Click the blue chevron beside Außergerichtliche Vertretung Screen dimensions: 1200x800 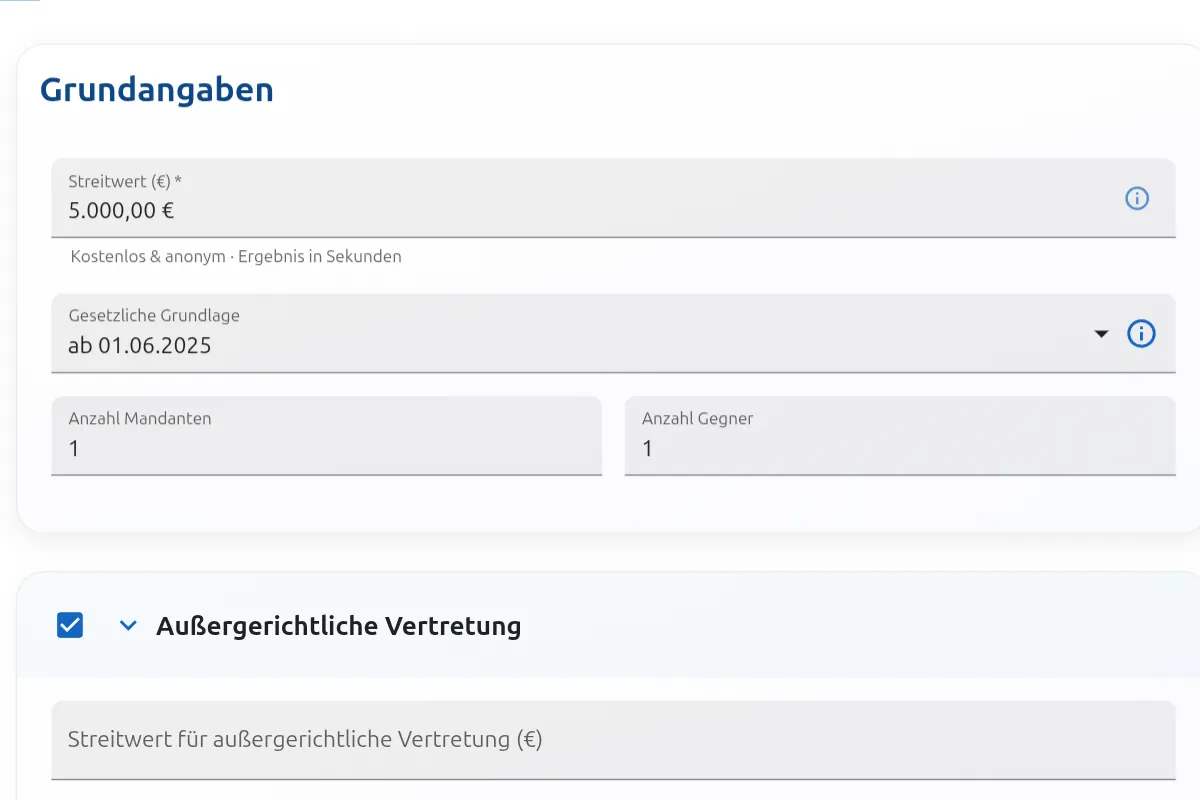[x=127, y=625]
